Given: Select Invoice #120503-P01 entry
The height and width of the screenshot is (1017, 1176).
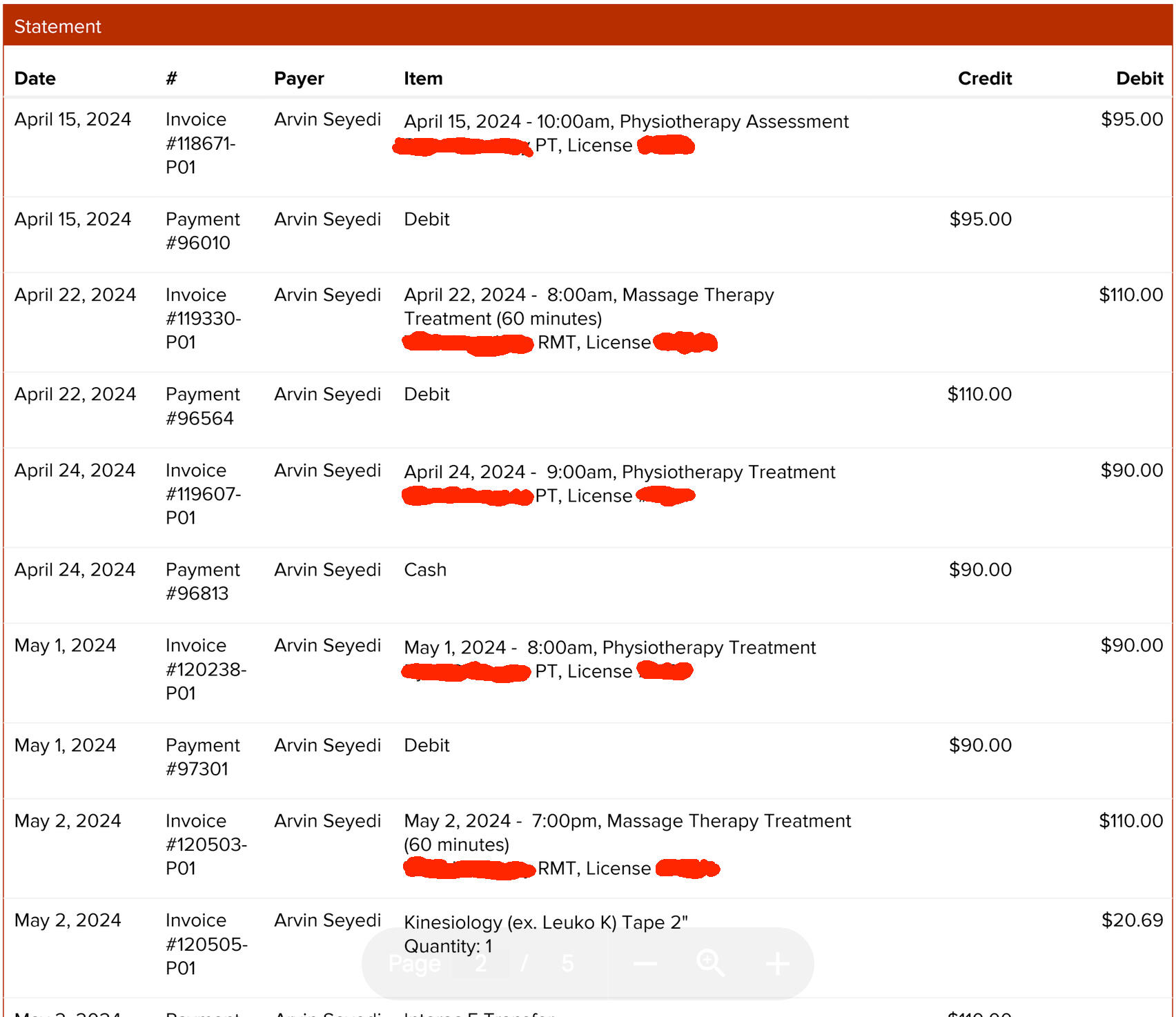Looking at the screenshot, I should pos(206,845).
